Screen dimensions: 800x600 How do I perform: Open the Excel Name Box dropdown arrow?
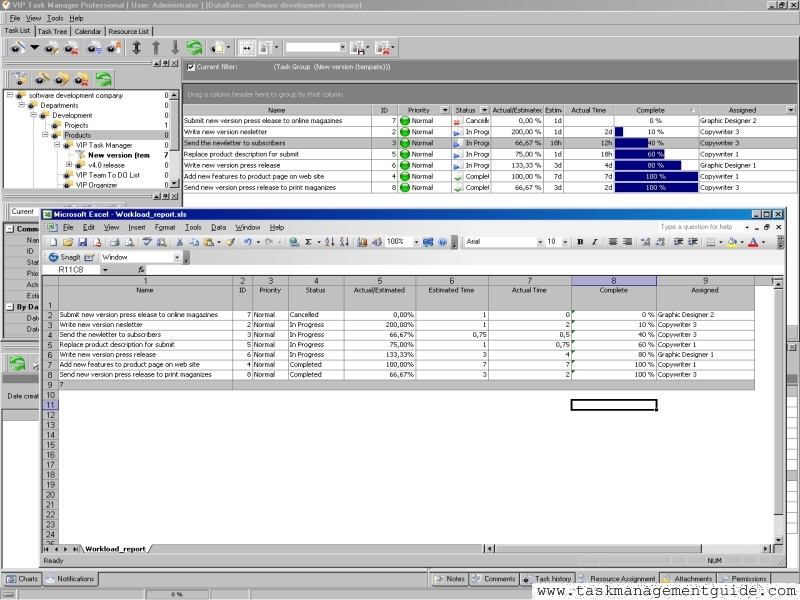click(105, 270)
